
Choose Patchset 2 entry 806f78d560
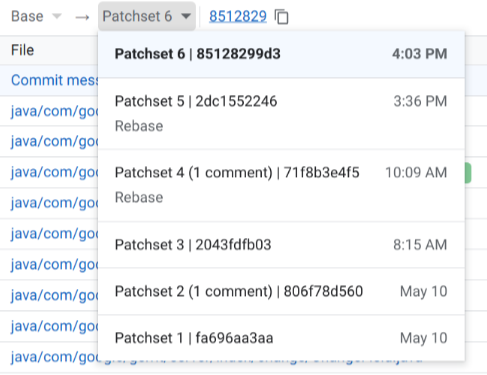[x=281, y=291]
